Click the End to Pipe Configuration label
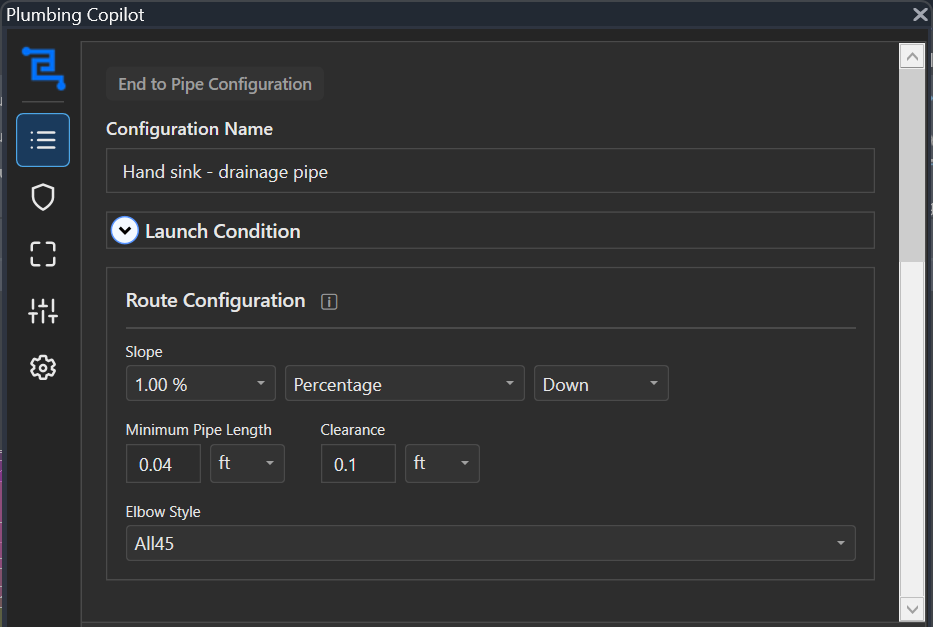Viewport: 933px width, 627px height. 215,84
